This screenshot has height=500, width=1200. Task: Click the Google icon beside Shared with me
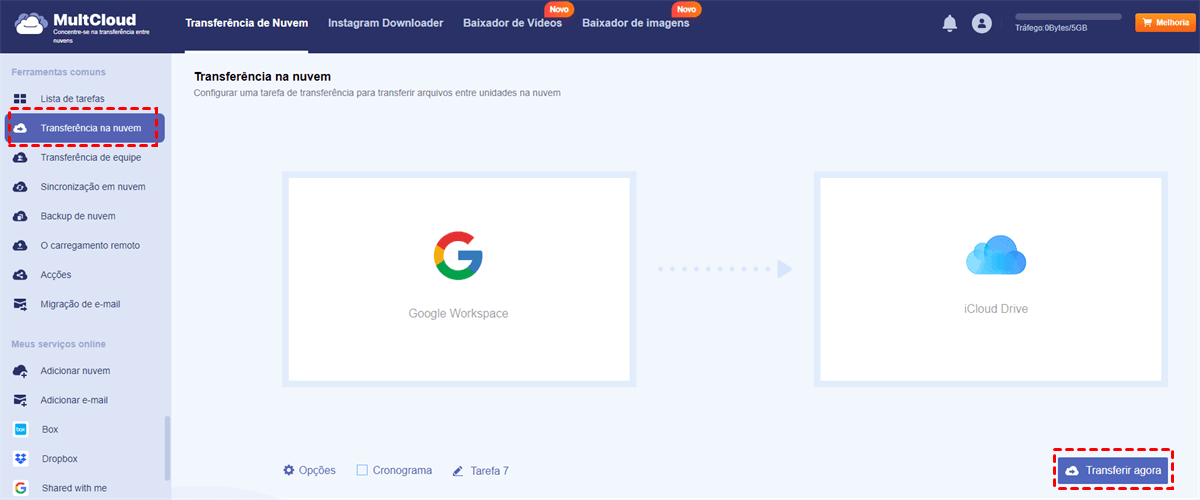click(20, 488)
